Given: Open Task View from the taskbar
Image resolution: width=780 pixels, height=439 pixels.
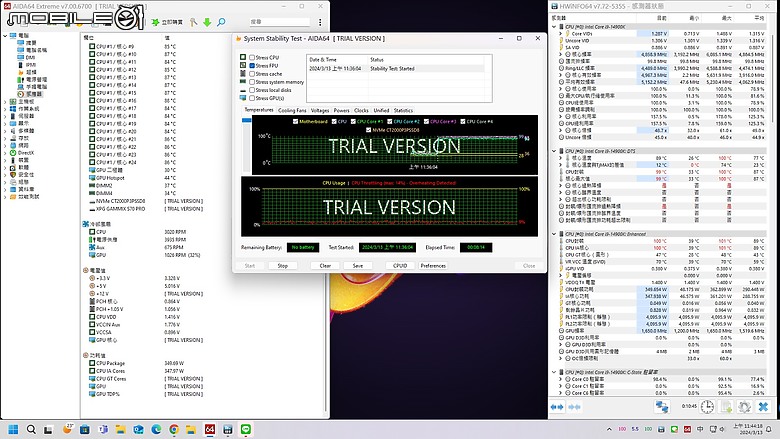Looking at the screenshot, I should (48, 429).
